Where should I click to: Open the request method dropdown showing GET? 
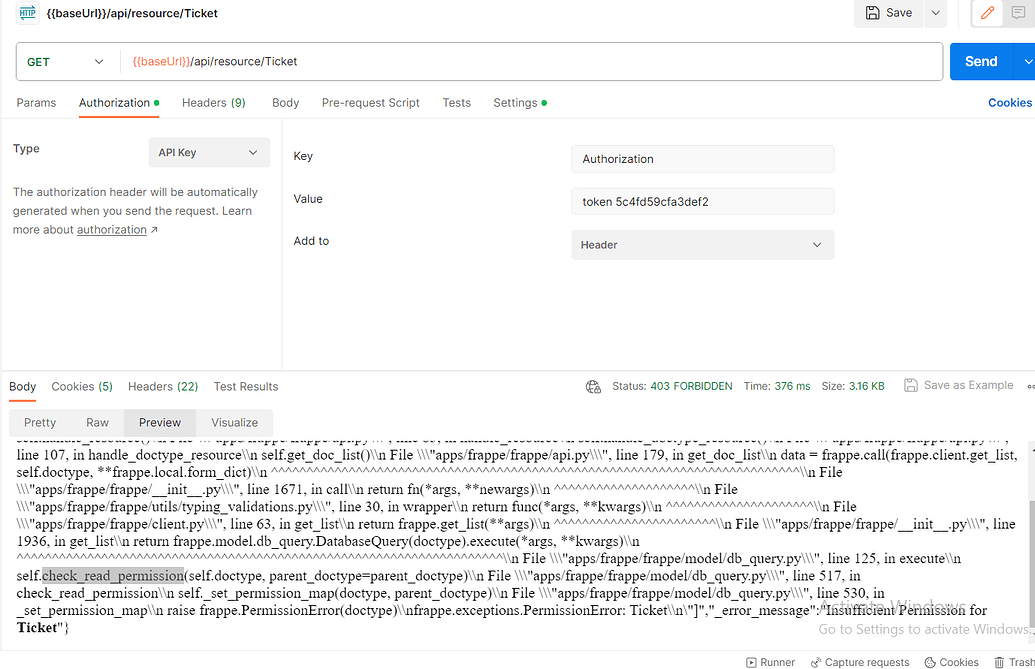[66, 61]
